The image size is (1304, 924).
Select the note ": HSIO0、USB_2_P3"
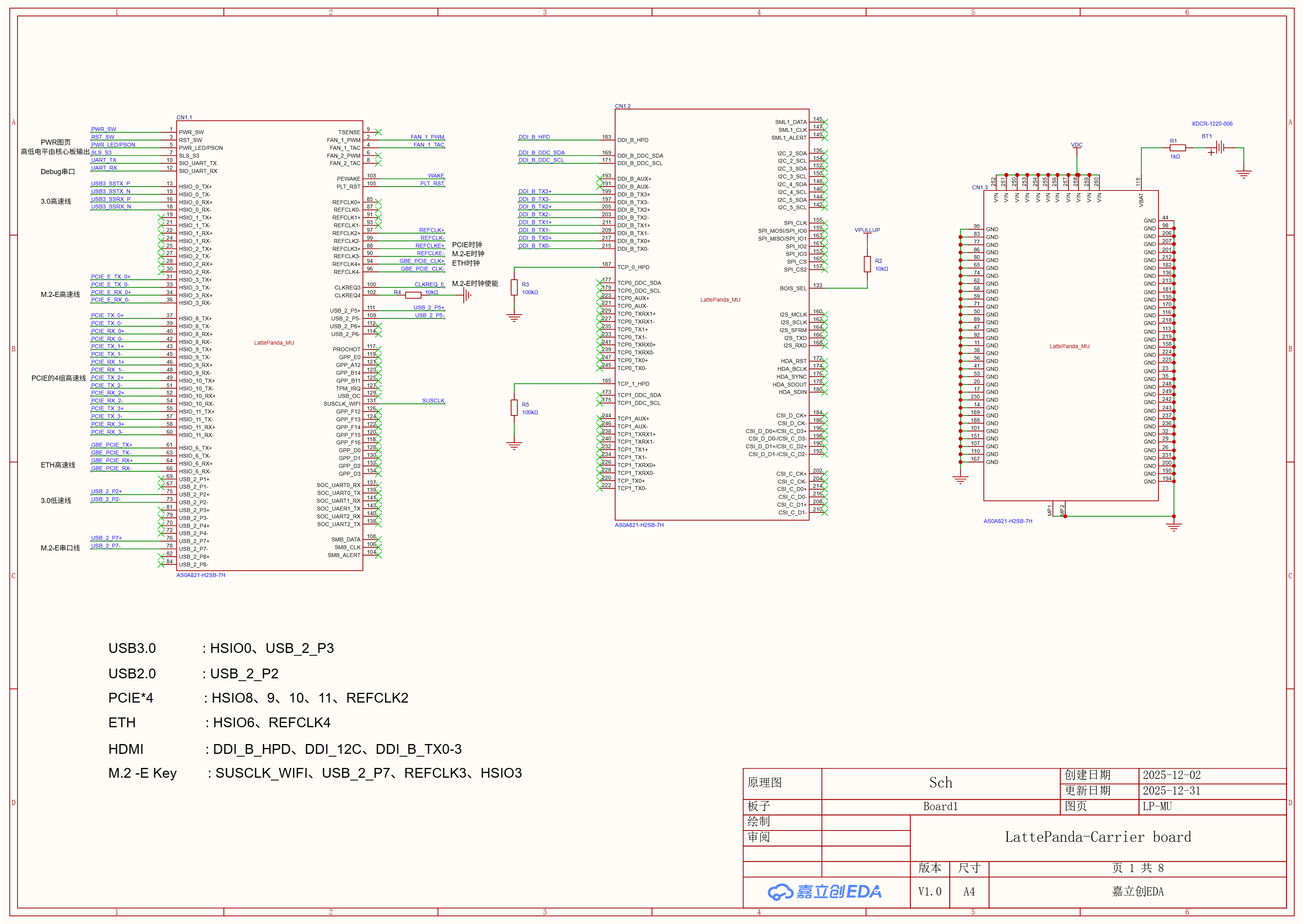click(x=268, y=648)
